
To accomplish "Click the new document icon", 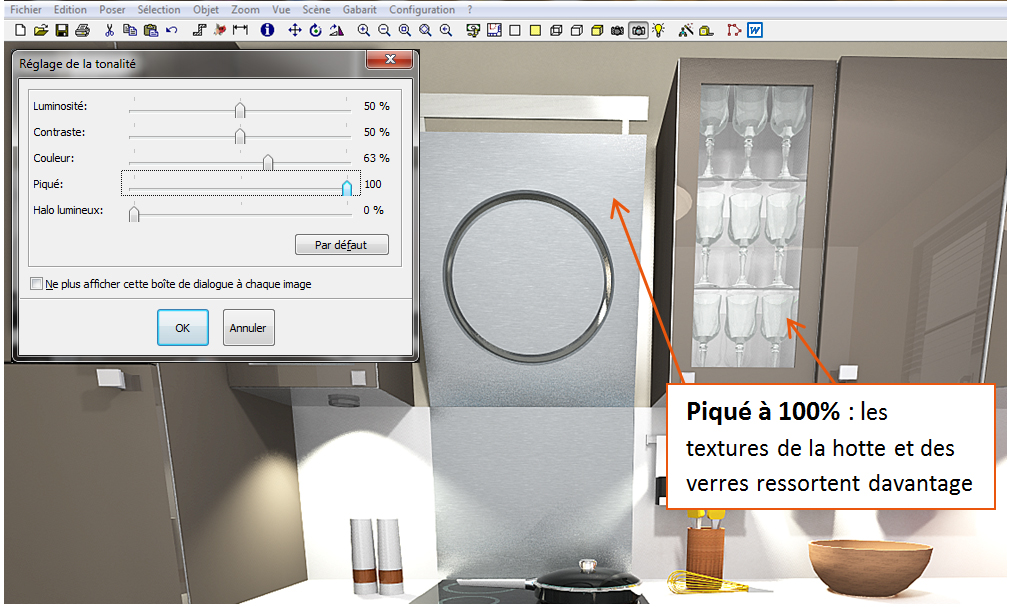I will point(22,30).
